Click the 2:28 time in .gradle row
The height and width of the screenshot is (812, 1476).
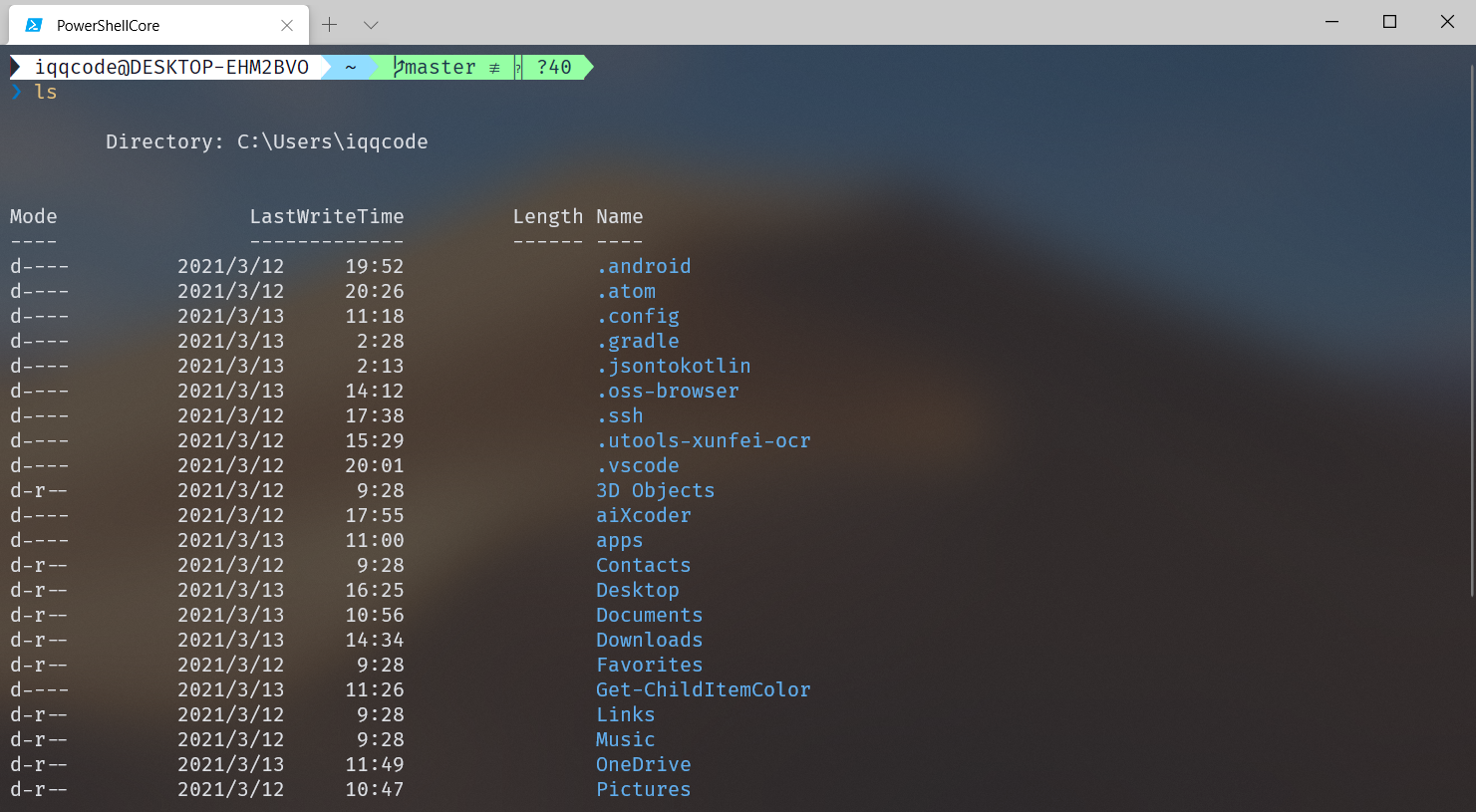pos(381,341)
